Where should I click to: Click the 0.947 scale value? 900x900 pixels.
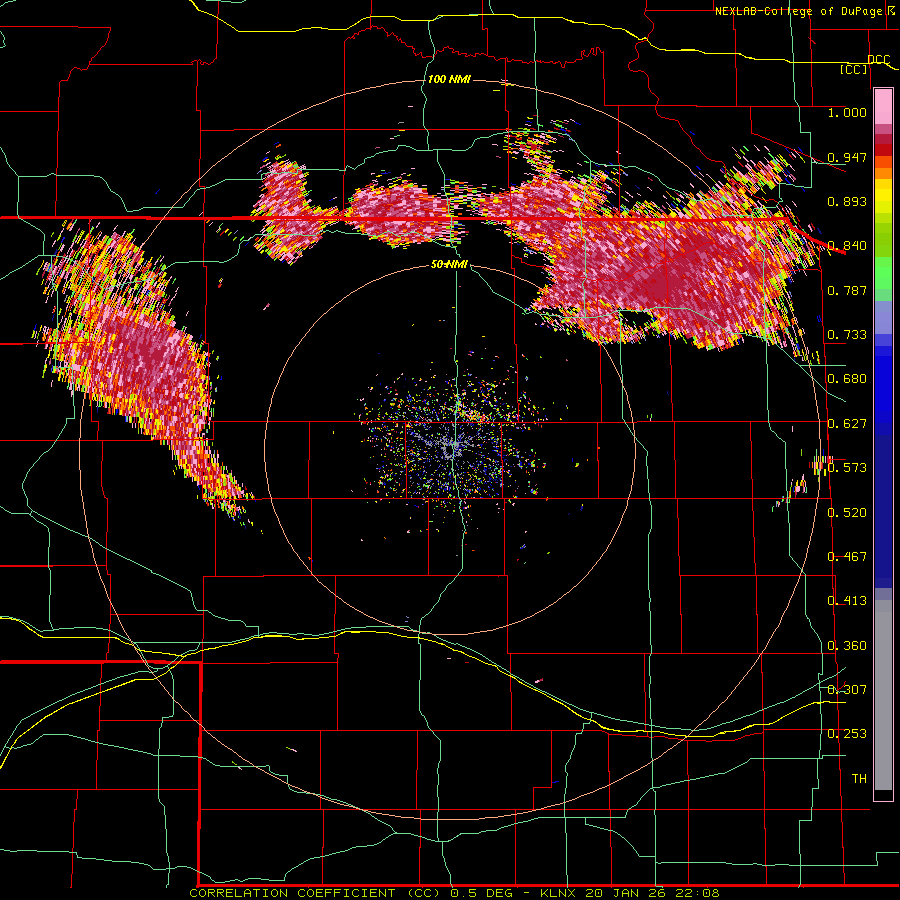(x=847, y=157)
